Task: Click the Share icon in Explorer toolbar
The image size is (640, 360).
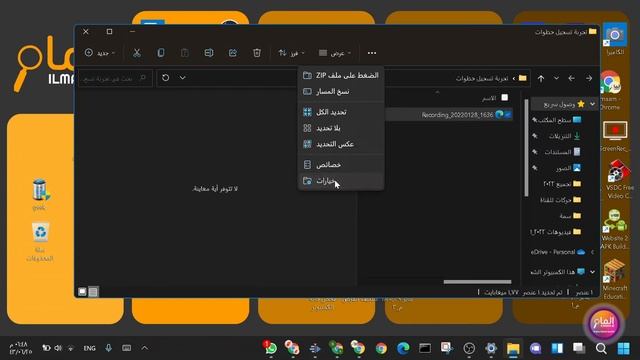Action: click(x=233, y=53)
